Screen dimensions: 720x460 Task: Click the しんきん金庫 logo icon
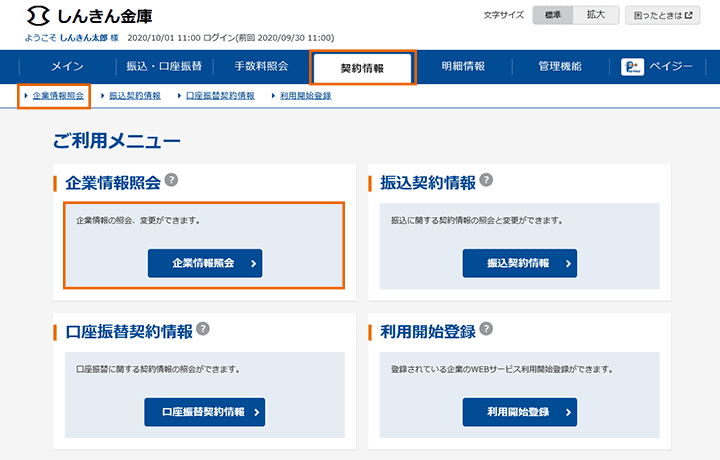(x=38, y=17)
